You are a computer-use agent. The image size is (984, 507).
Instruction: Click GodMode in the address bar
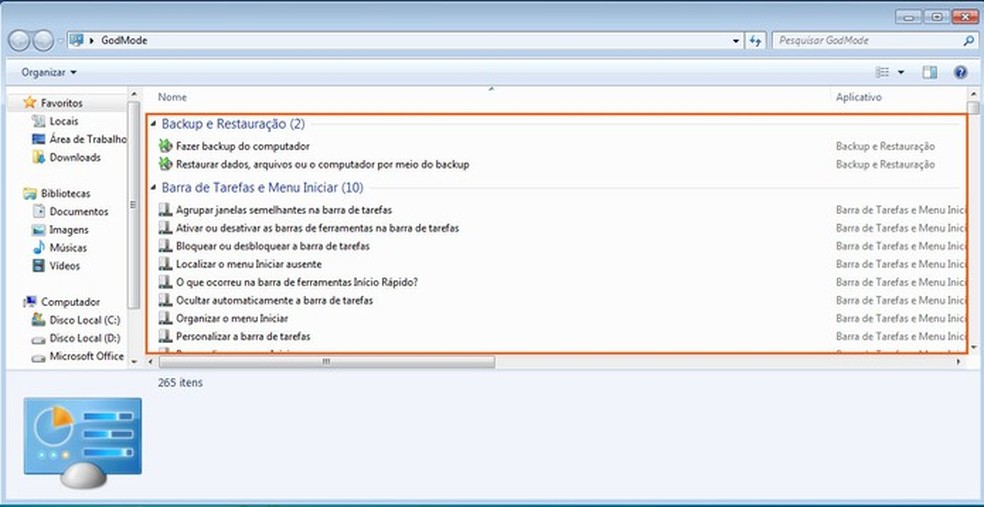(124, 40)
